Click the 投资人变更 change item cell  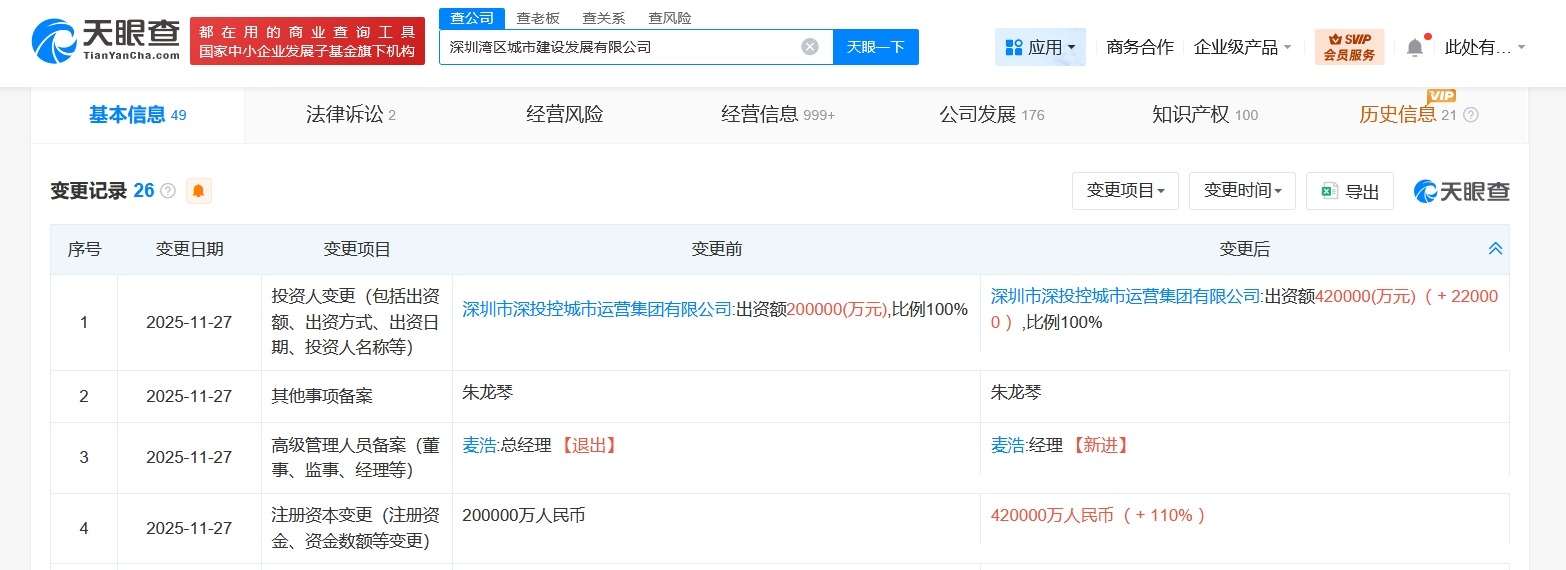356,322
